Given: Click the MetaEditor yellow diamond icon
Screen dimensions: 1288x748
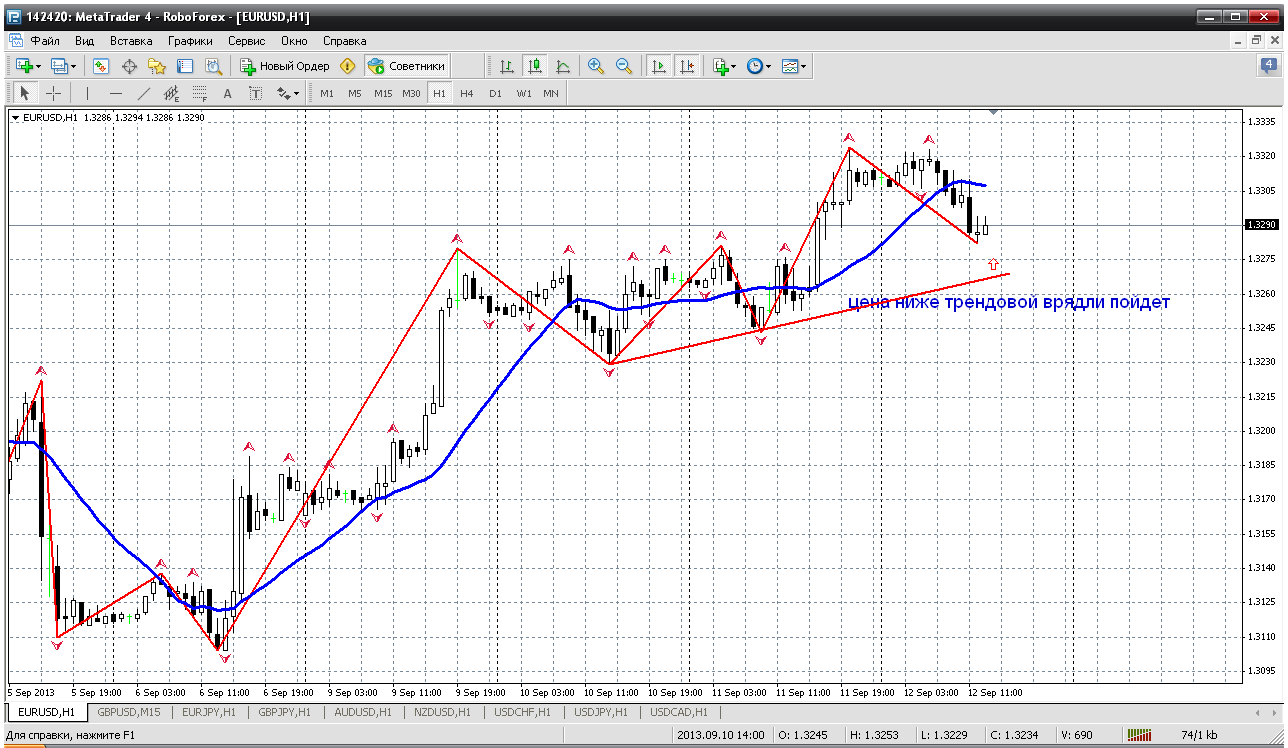Looking at the screenshot, I should [348, 66].
